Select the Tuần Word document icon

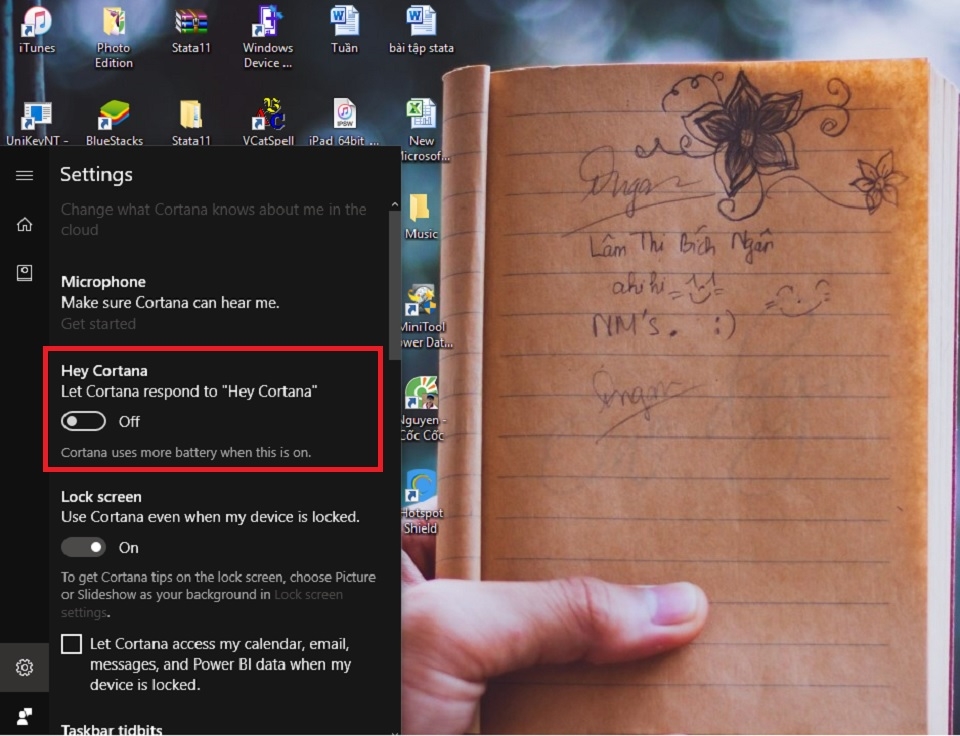[345, 22]
